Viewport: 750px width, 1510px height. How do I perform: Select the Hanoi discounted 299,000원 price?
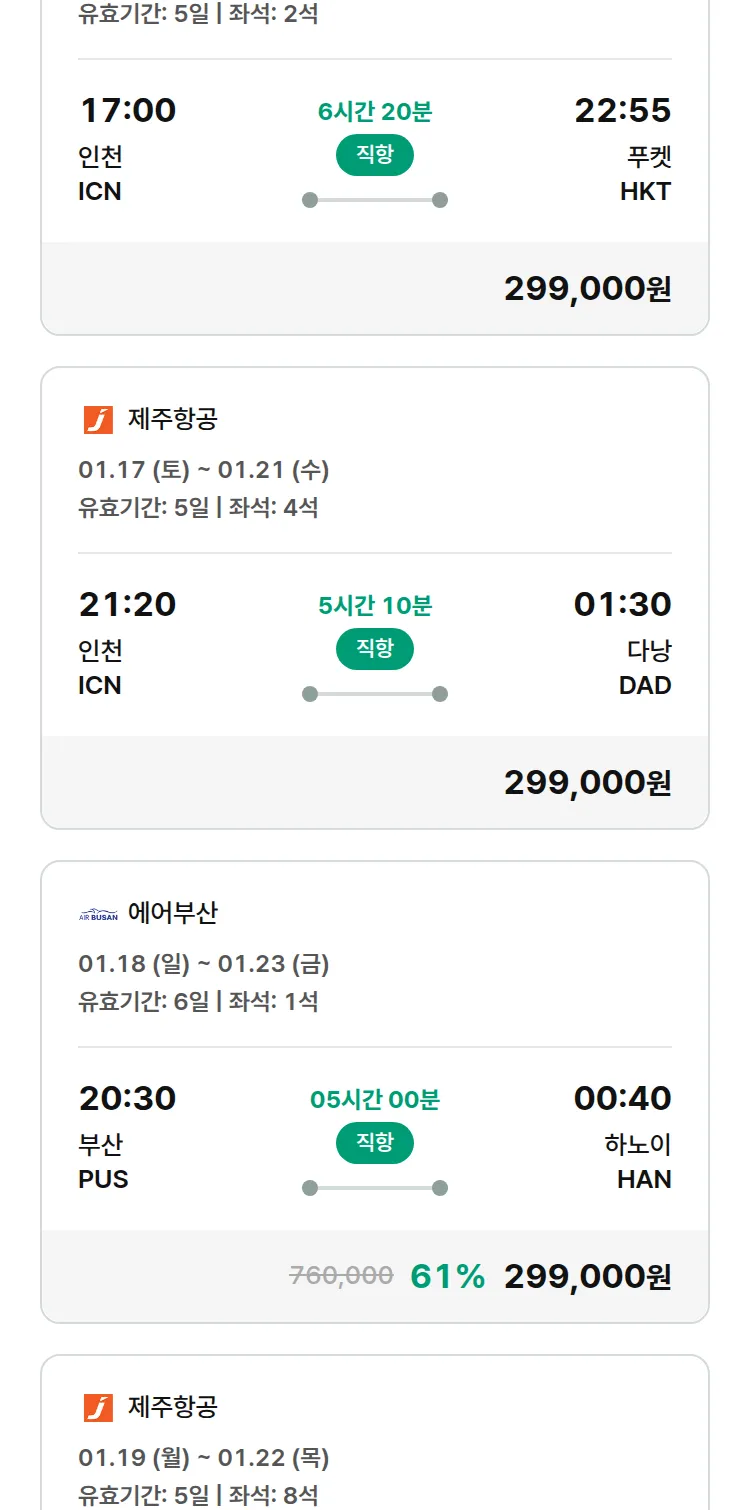(x=587, y=1277)
